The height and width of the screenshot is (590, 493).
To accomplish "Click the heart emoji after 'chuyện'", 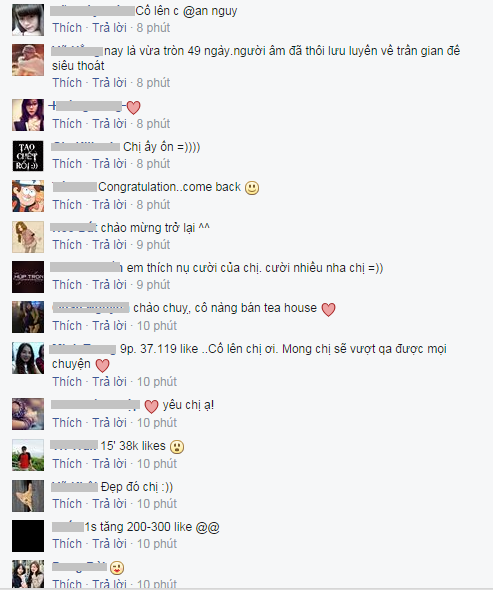I will coord(102,365).
